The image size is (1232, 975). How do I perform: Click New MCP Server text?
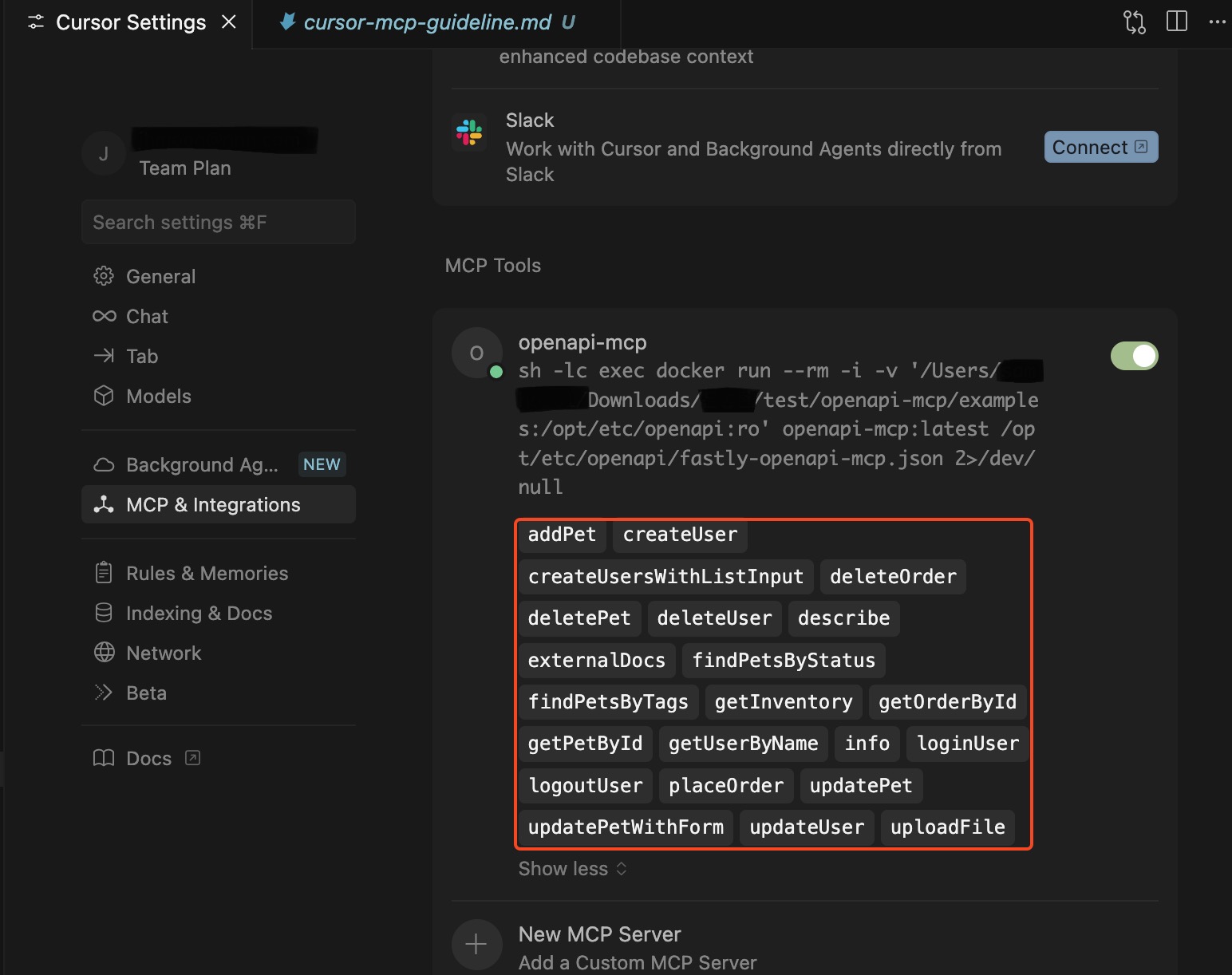[x=600, y=934]
